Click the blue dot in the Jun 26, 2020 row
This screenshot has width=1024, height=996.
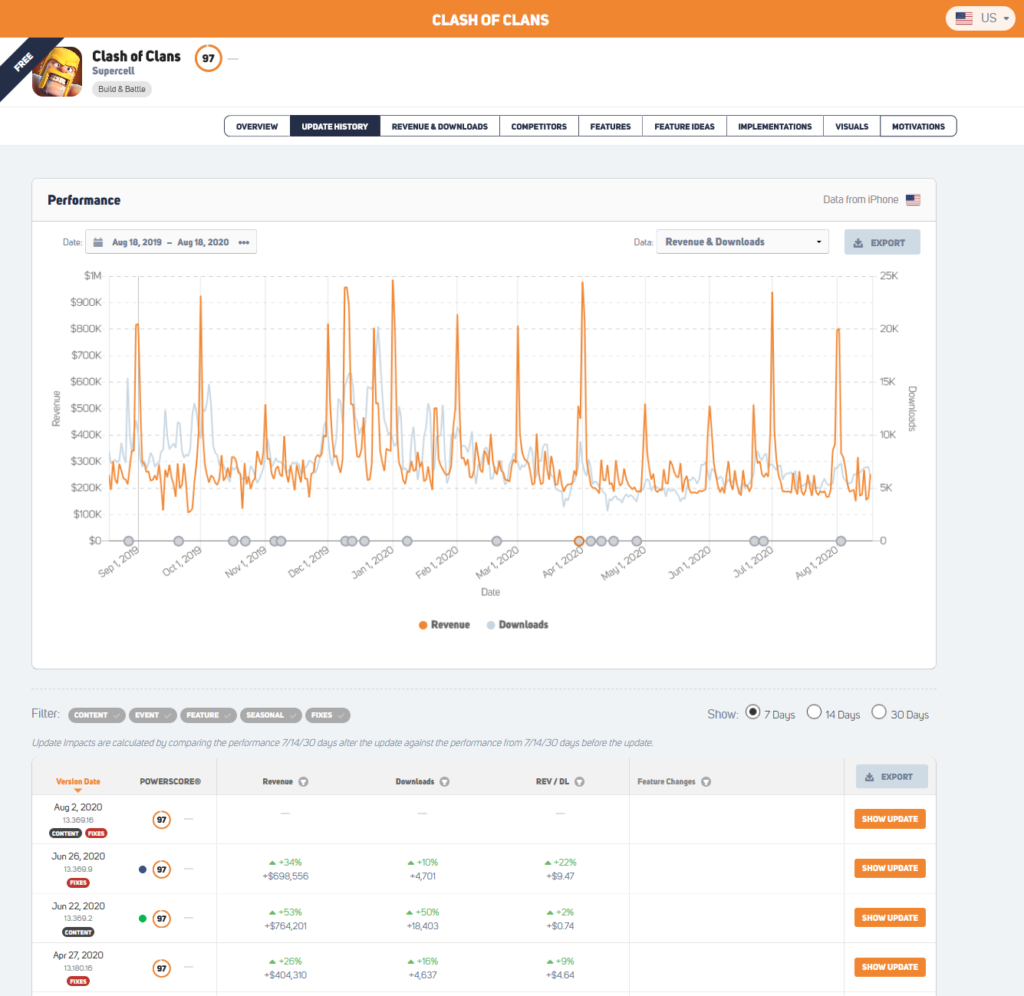(x=142, y=869)
